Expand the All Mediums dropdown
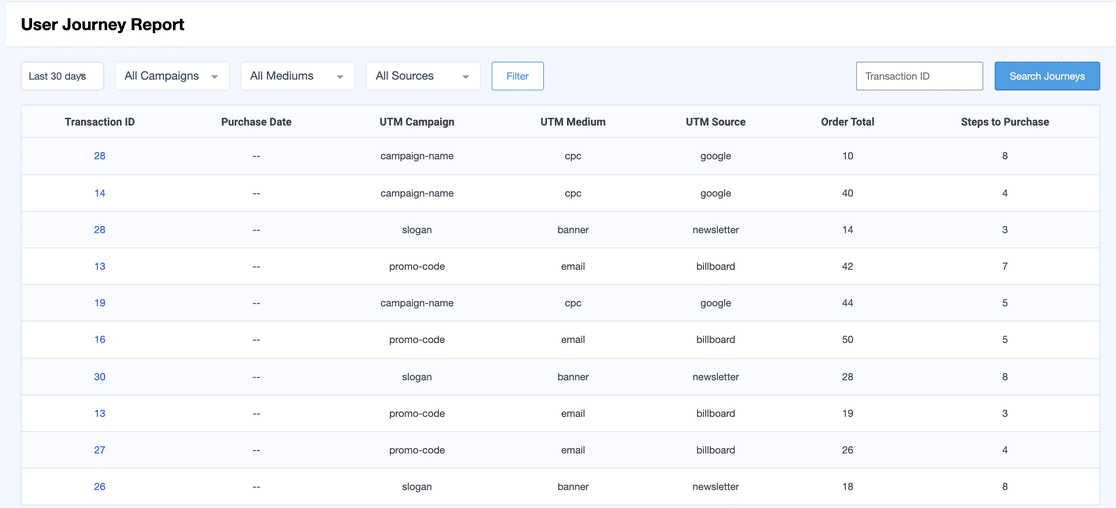The image size is (1116, 508). pos(298,76)
